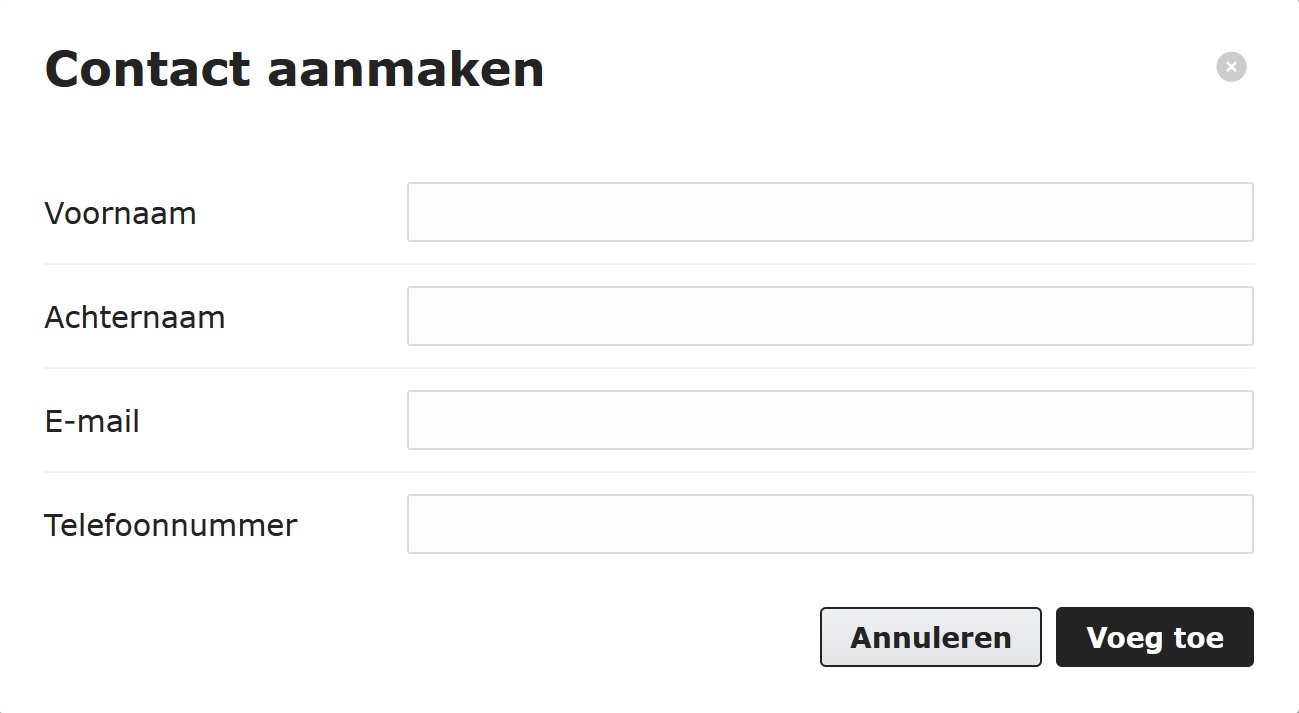This screenshot has width=1299, height=713.
Task: Click the Telefoonnummer input box
Action: 830,524
